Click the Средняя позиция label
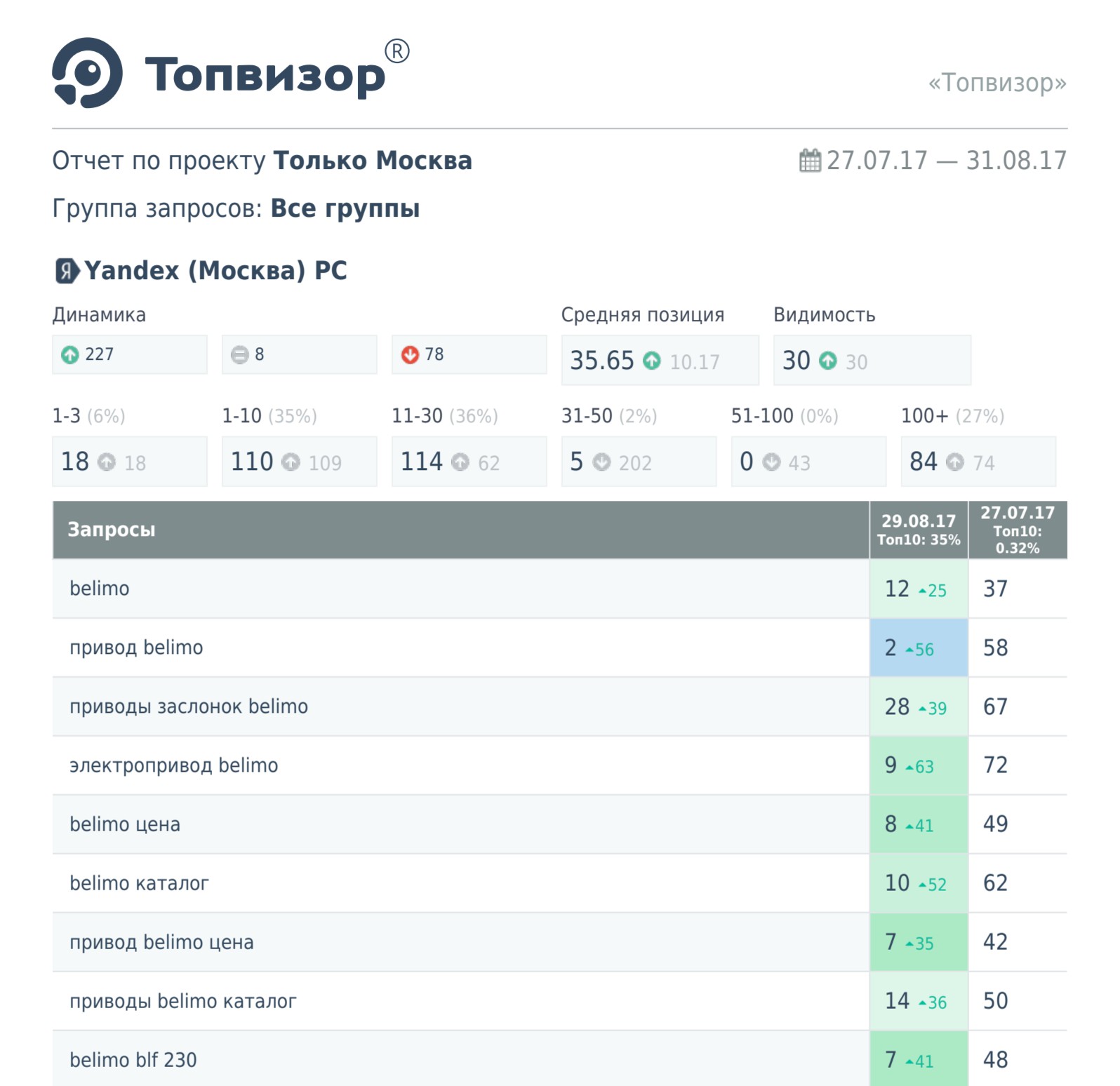Screen dimensions: 1120x1086 [643, 315]
